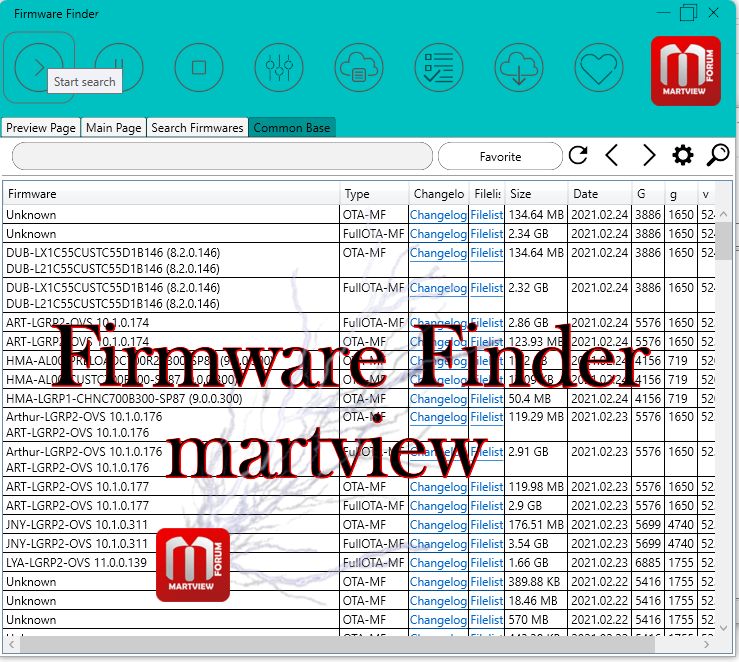Viewport: 739px width, 662px height.
Task: Open Filelist for the 18.46 MB Unknown firmware
Action: click(487, 601)
